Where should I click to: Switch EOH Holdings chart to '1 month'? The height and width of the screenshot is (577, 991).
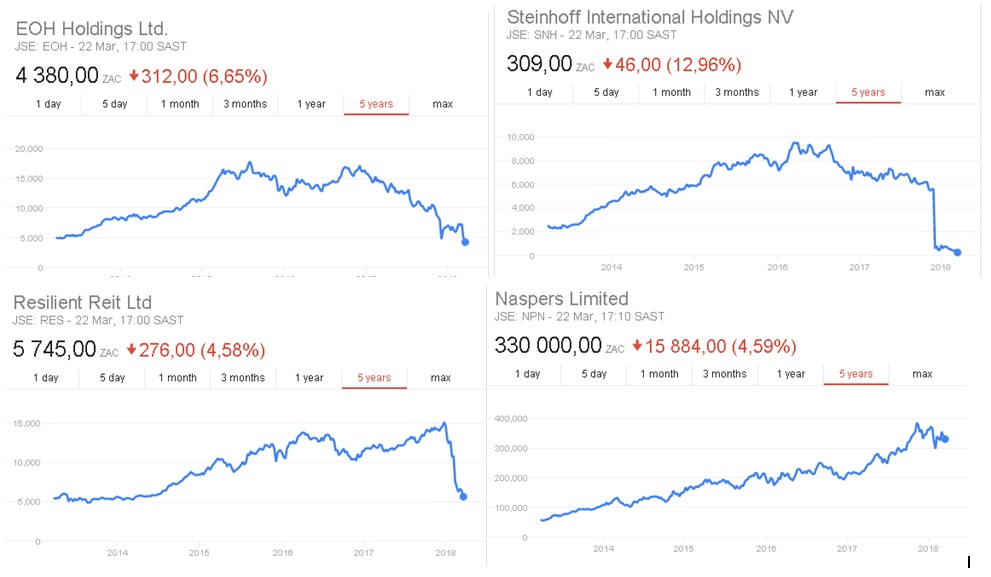179,104
